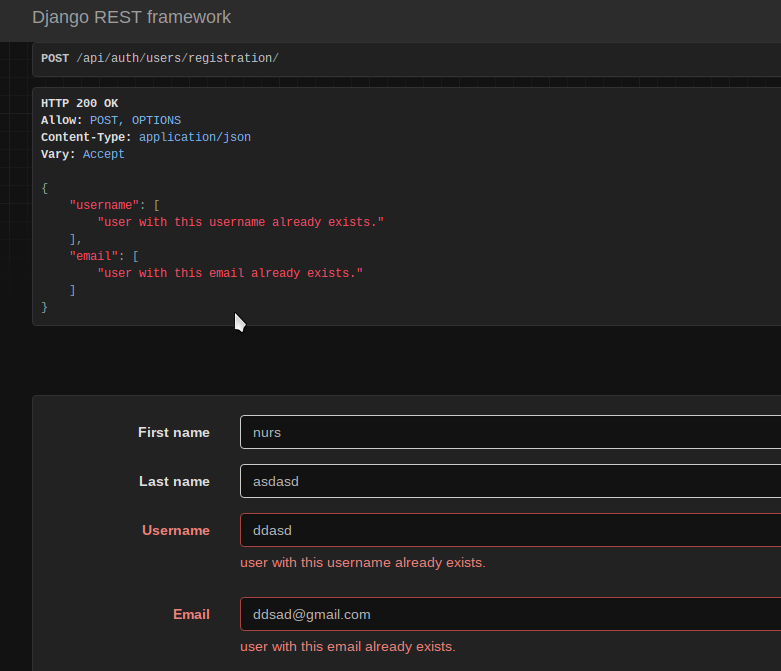Image resolution: width=781 pixels, height=671 pixels.
Task: Click the email error below the Email field
Action: click(348, 647)
